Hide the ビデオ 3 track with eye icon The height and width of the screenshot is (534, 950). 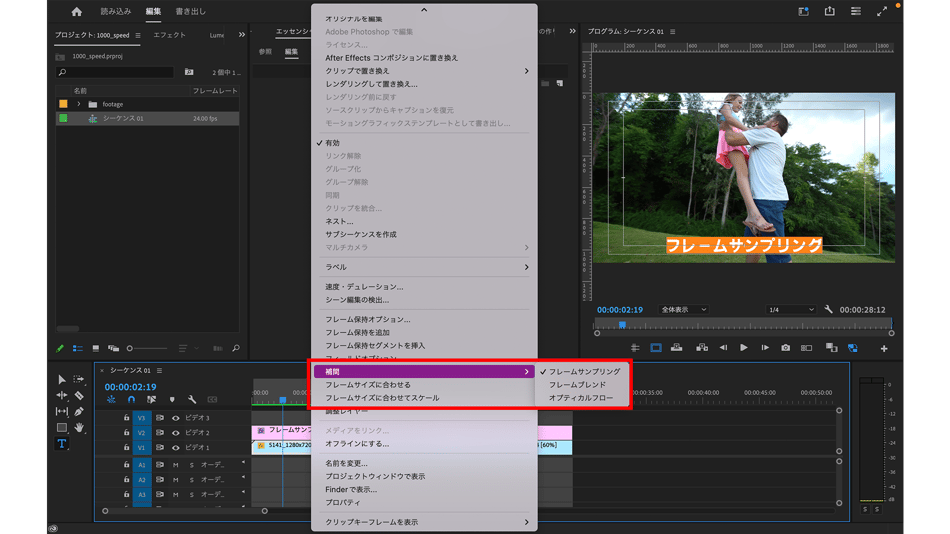[175, 418]
